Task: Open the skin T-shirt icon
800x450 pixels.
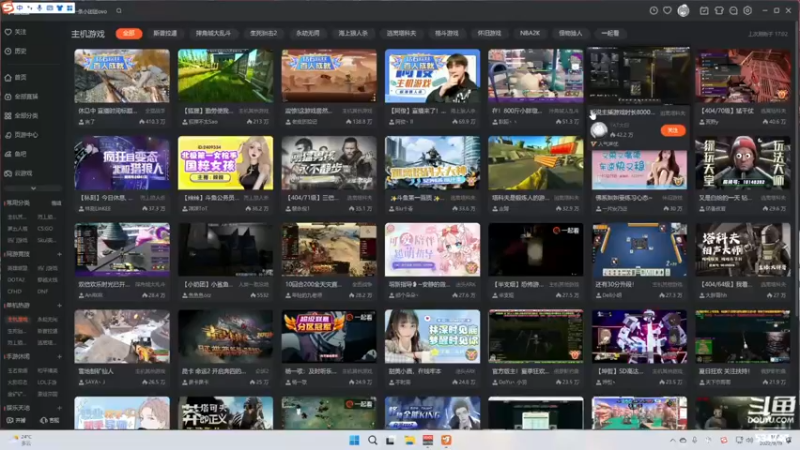Action: (719, 11)
